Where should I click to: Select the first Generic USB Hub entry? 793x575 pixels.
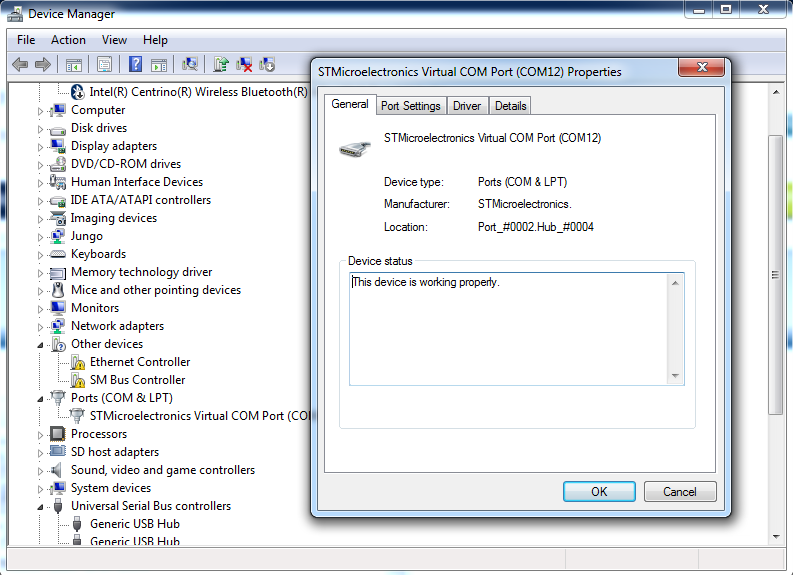click(x=135, y=524)
